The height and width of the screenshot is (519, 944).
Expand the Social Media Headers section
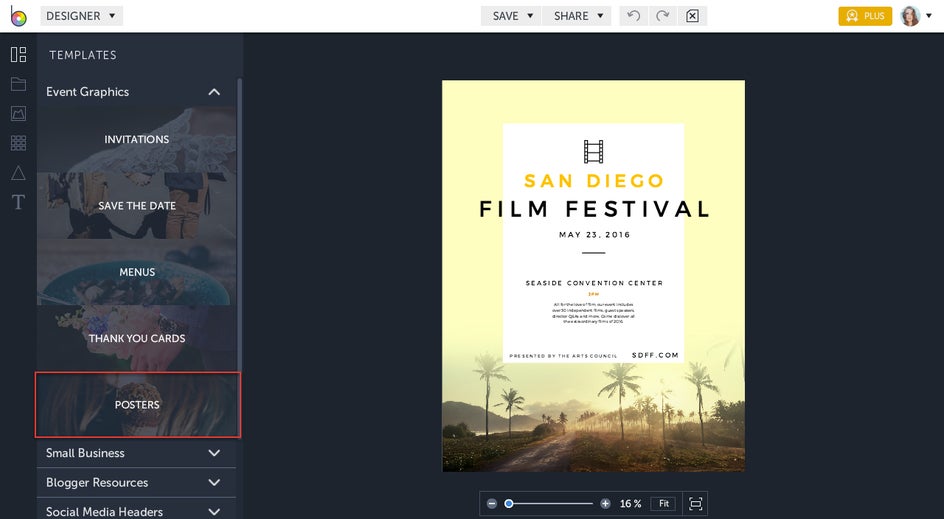pos(137,511)
